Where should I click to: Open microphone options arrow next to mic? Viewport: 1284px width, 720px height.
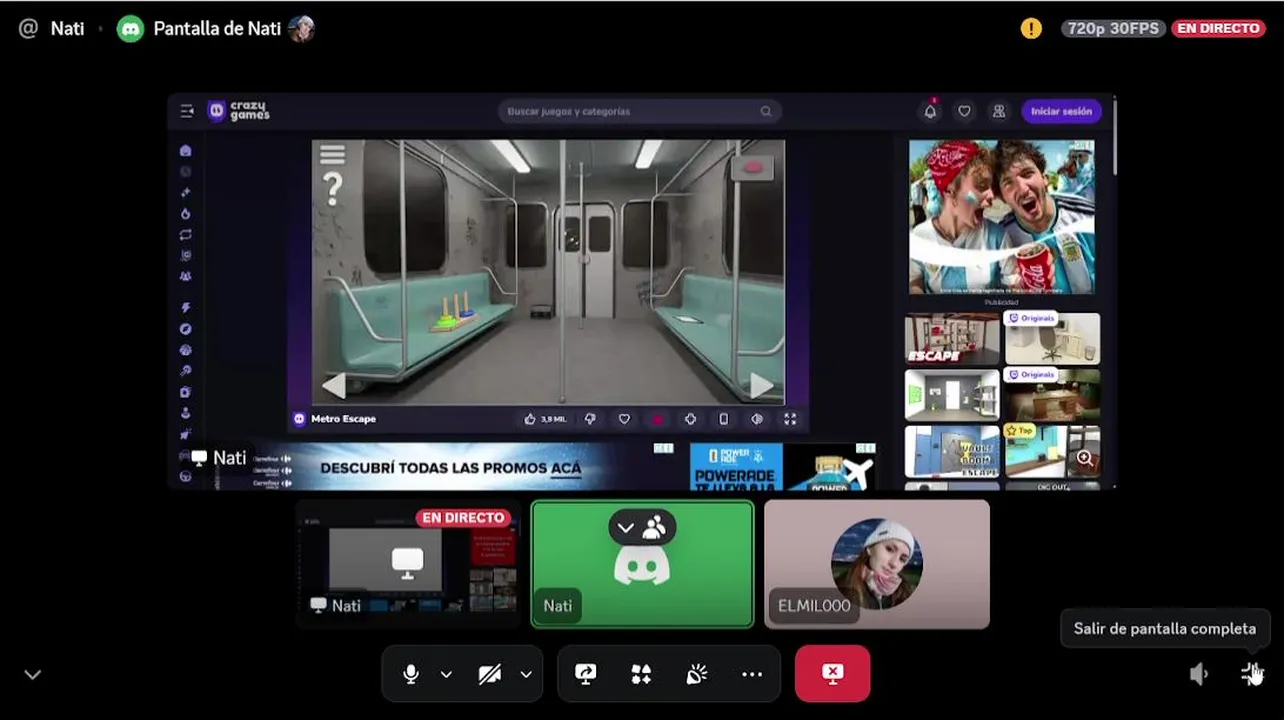point(446,674)
